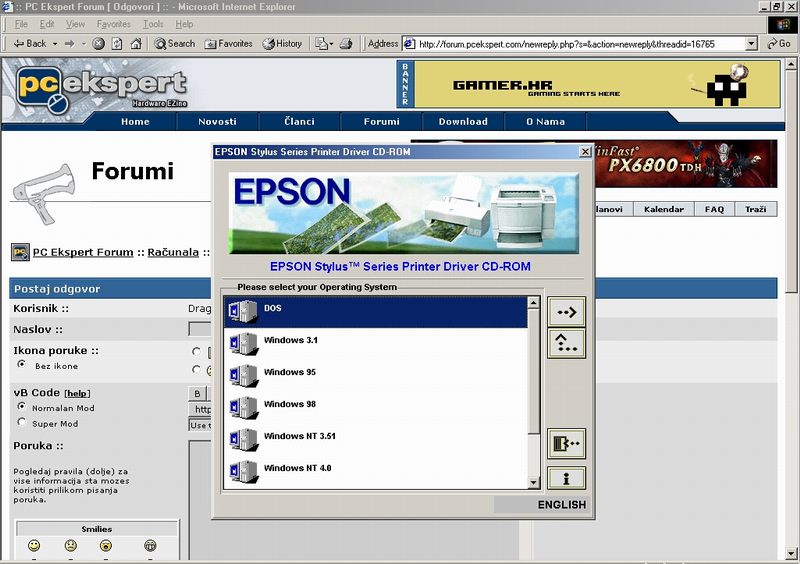
Task: Expand the address bar URL dropdown
Action: point(752,44)
